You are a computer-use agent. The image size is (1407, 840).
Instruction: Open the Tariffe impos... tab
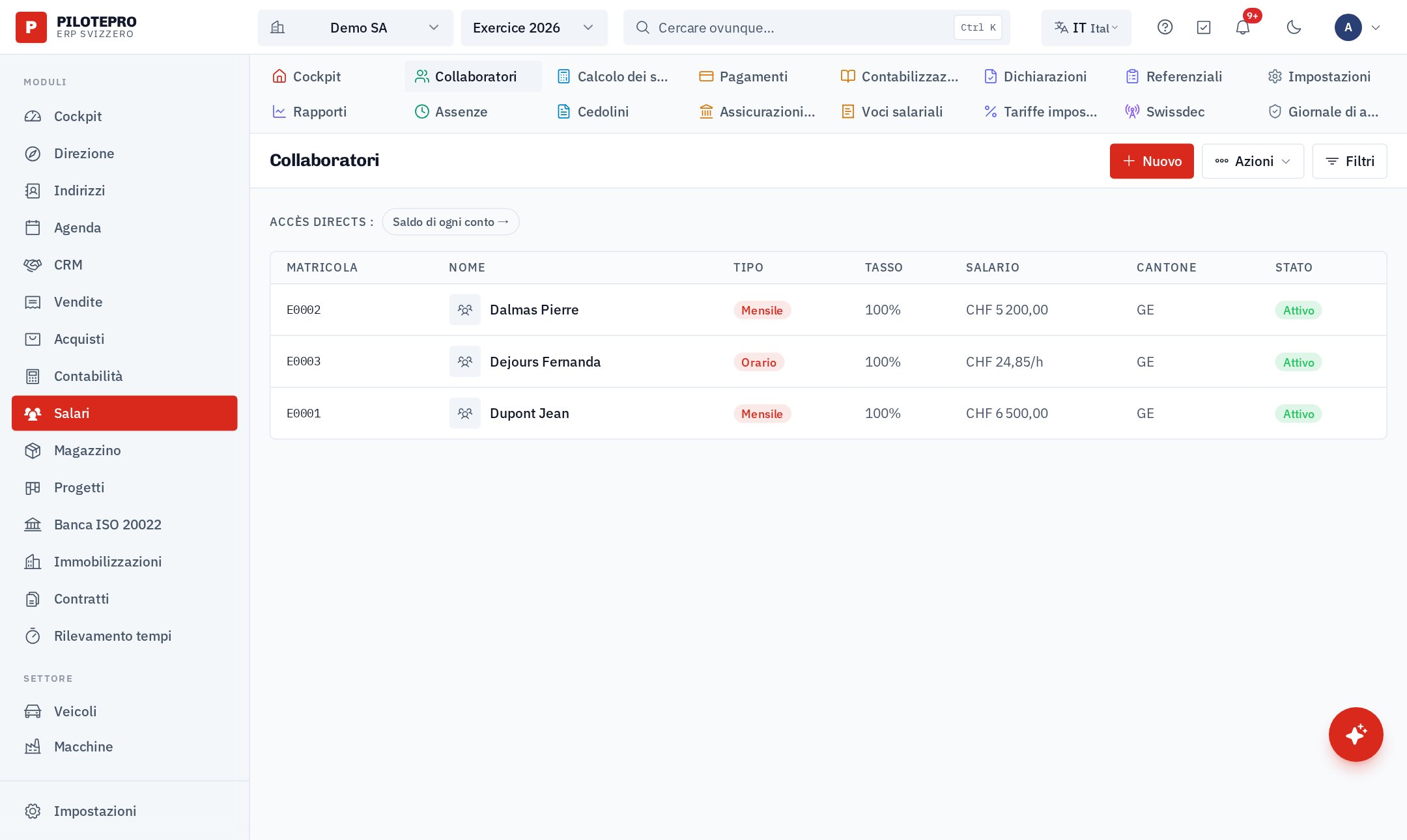[1041, 111]
